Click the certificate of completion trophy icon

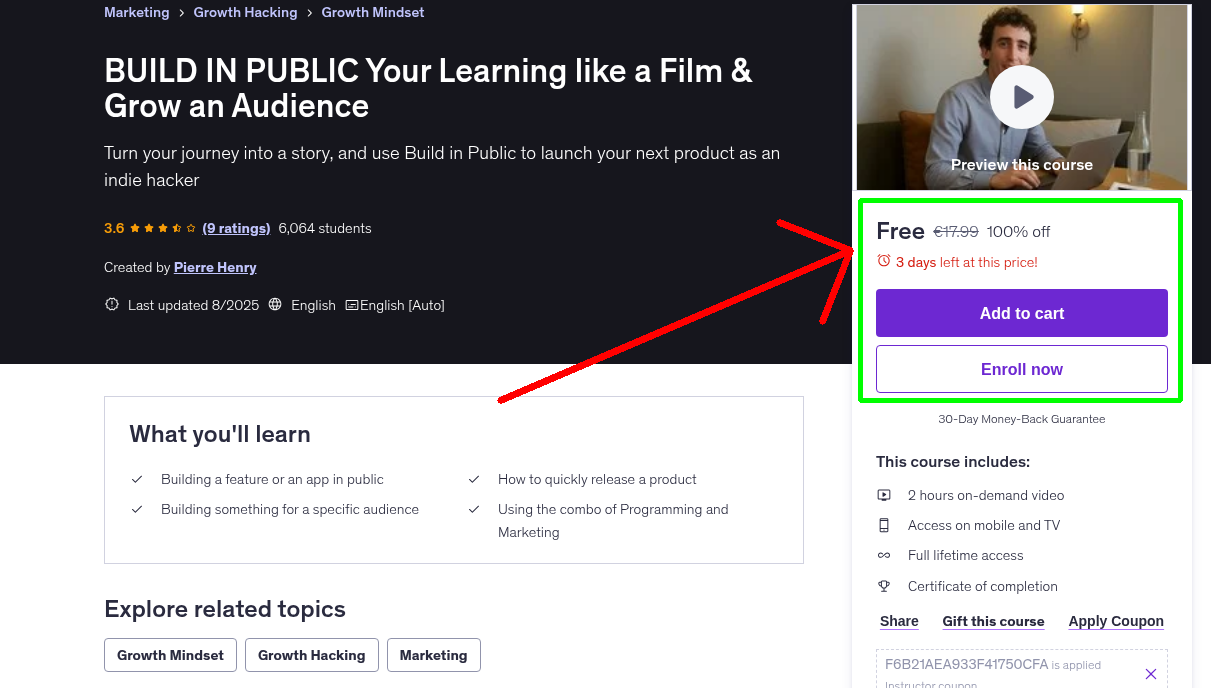pos(884,585)
